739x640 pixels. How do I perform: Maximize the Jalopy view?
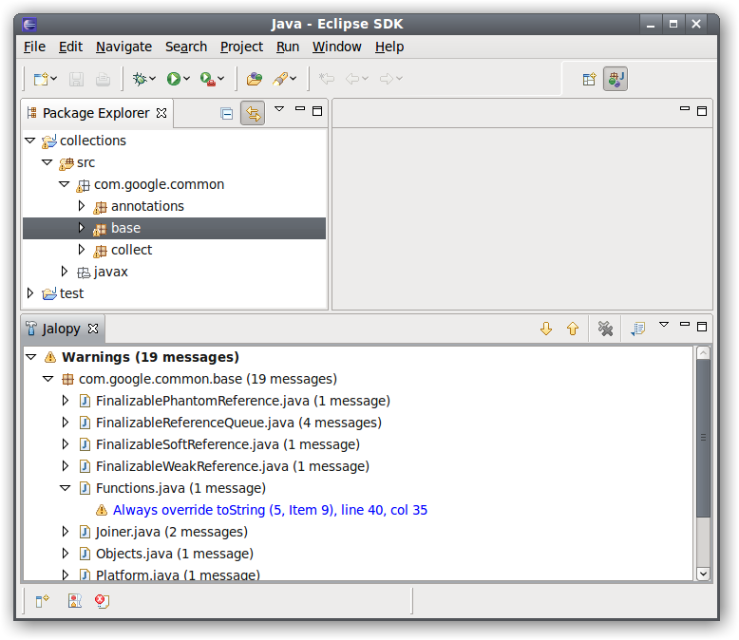pyautogui.click(x=702, y=326)
